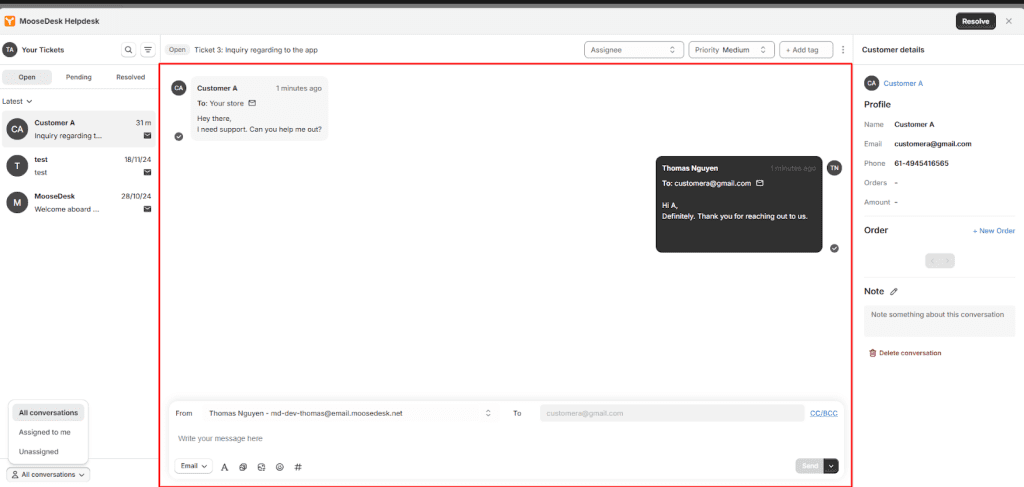Select 'Assigned to me' option
Screen dimensions: 1024x487
click(44, 432)
